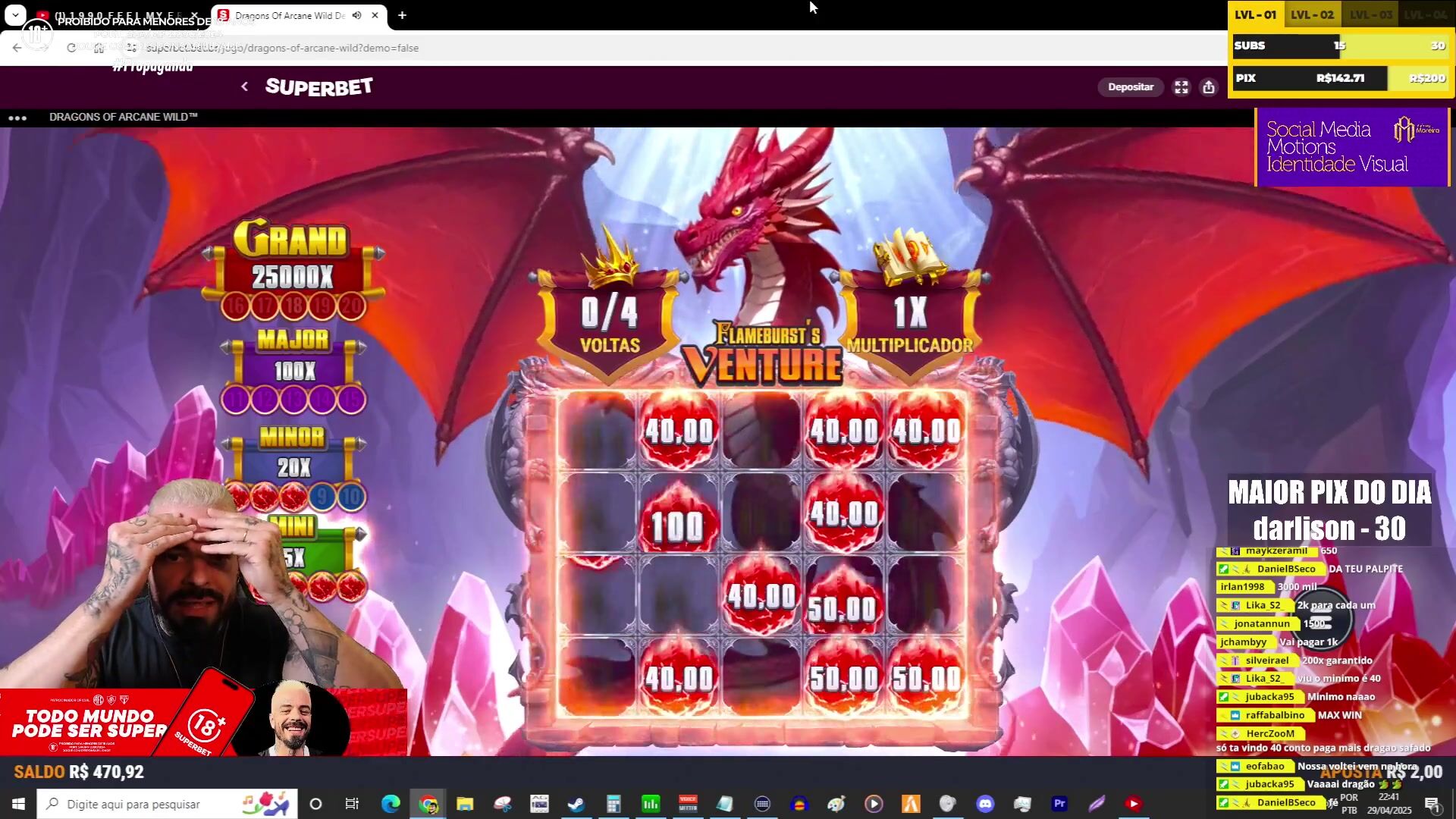Image resolution: width=1456 pixels, height=819 pixels.
Task: Click the PIX R$142.71 progress bar
Action: click(x=1339, y=78)
